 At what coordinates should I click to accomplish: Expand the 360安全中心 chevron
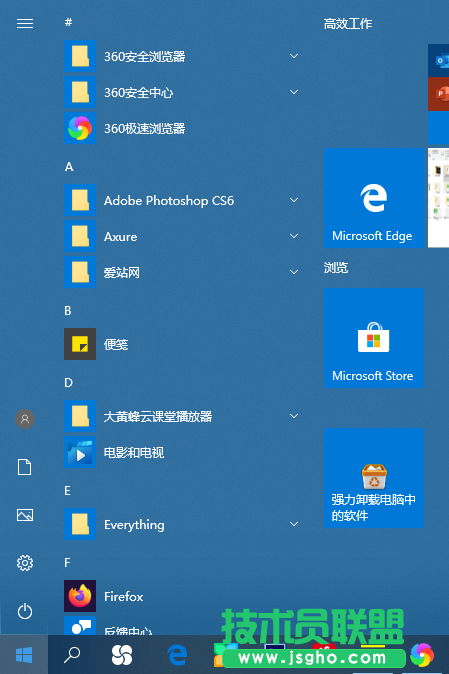click(294, 92)
